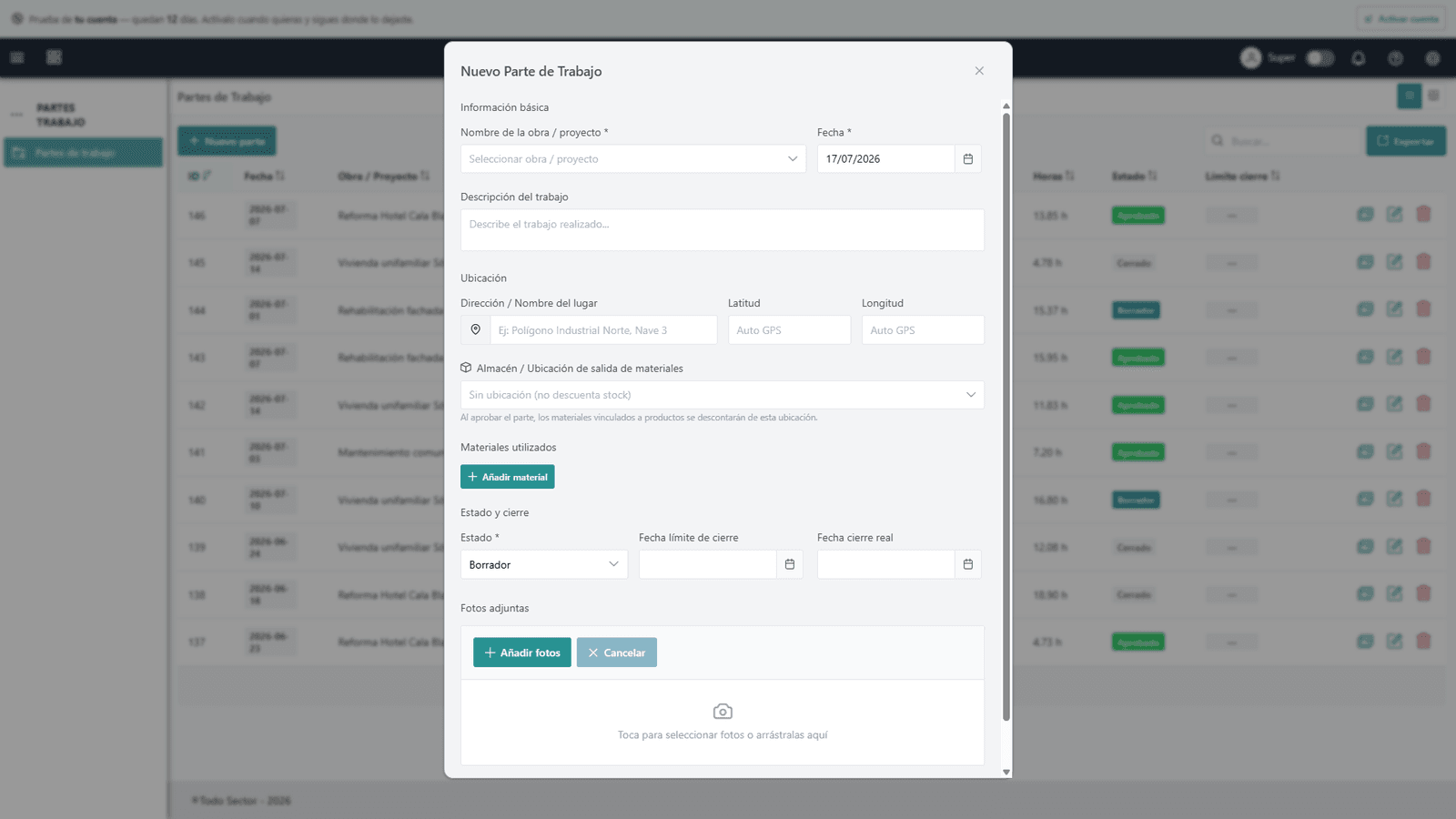
Task: Delete work report 146 with trash icon
Action: tap(1423, 215)
